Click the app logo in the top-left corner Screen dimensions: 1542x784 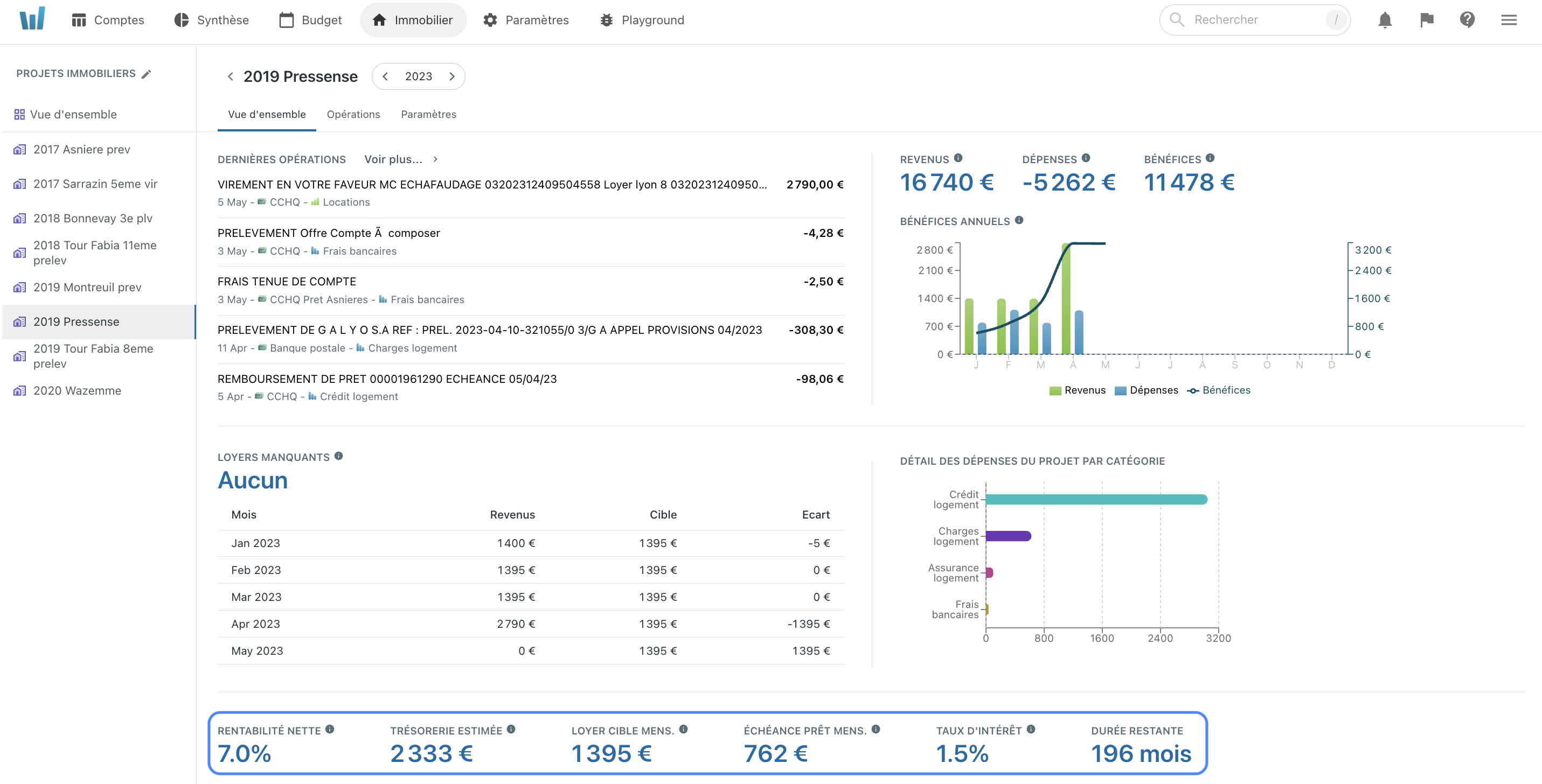33,20
